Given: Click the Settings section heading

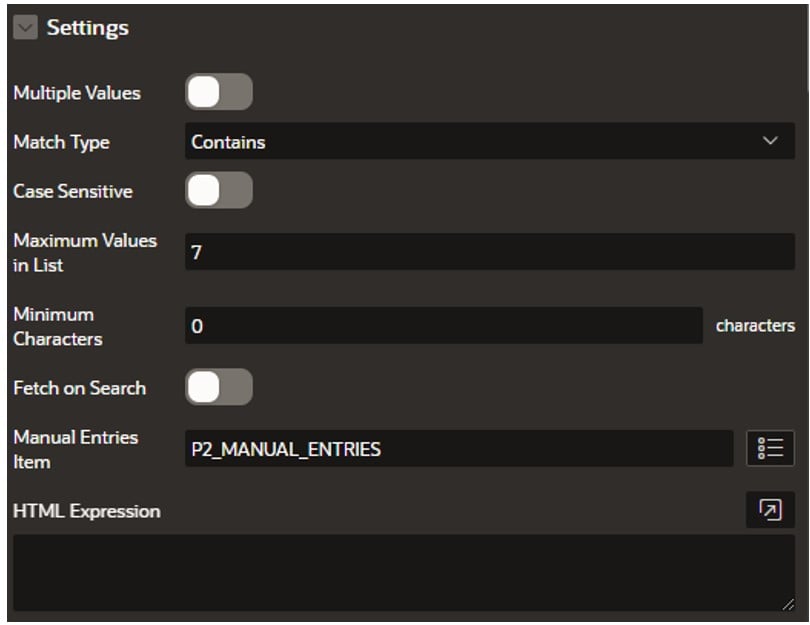Looking at the screenshot, I should [87, 28].
